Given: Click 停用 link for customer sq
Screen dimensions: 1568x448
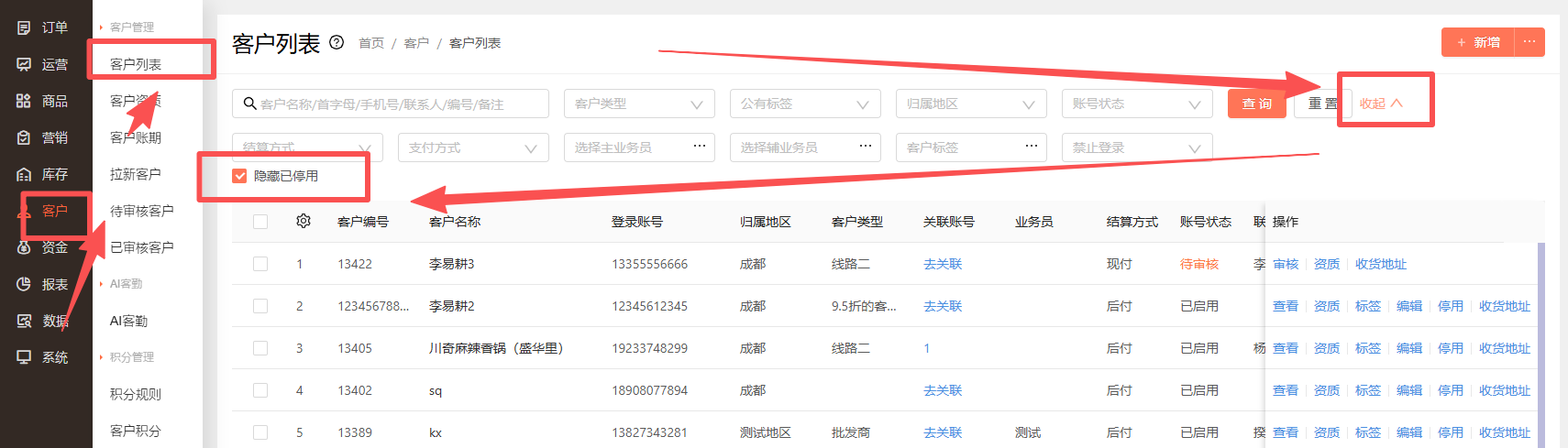Looking at the screenshot, I should click(x=1451, y=390).
